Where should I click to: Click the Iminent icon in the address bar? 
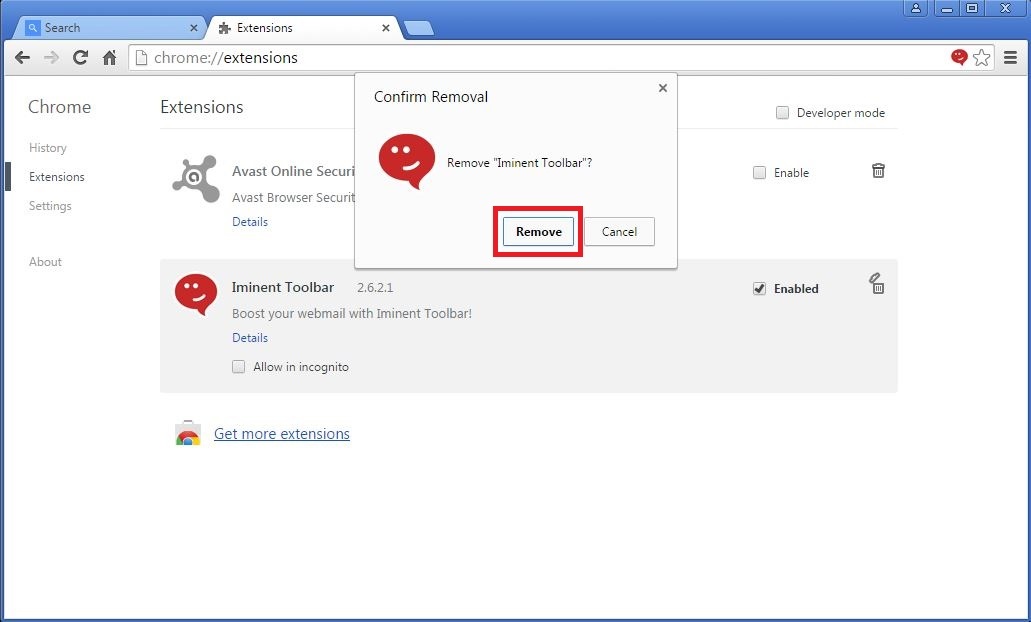tap(959, 57)
